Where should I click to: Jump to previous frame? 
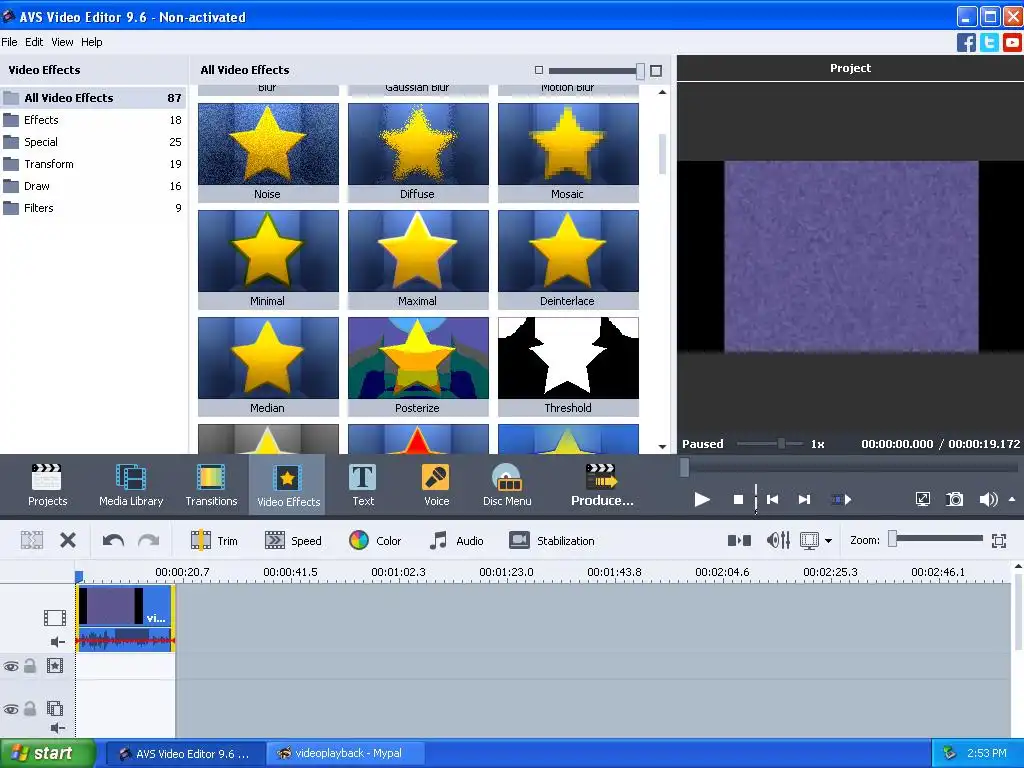(x=773, y=500)
